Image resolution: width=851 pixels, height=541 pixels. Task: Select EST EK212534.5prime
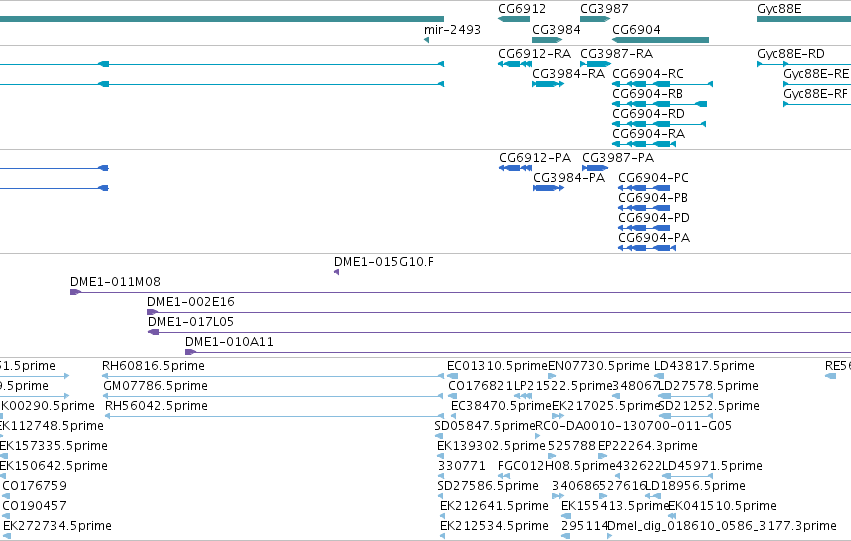(494, 527)
